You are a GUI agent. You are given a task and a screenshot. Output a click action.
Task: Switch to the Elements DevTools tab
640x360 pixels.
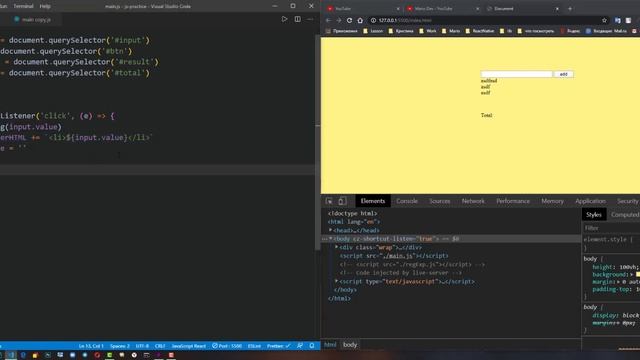pos(373,201)
